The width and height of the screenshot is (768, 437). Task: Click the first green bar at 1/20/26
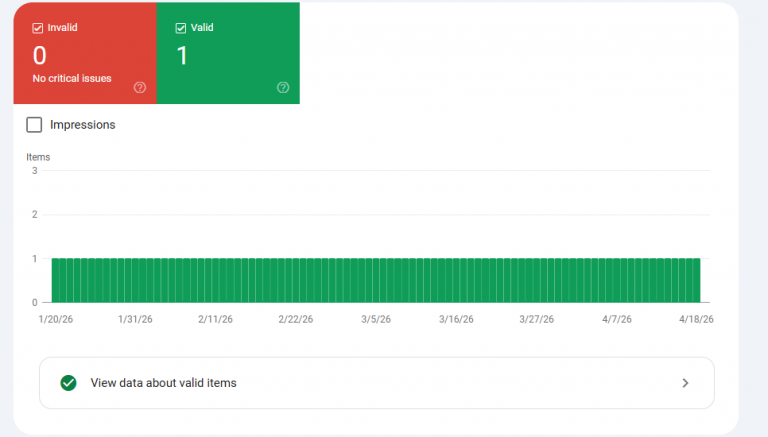coord(55,280)
